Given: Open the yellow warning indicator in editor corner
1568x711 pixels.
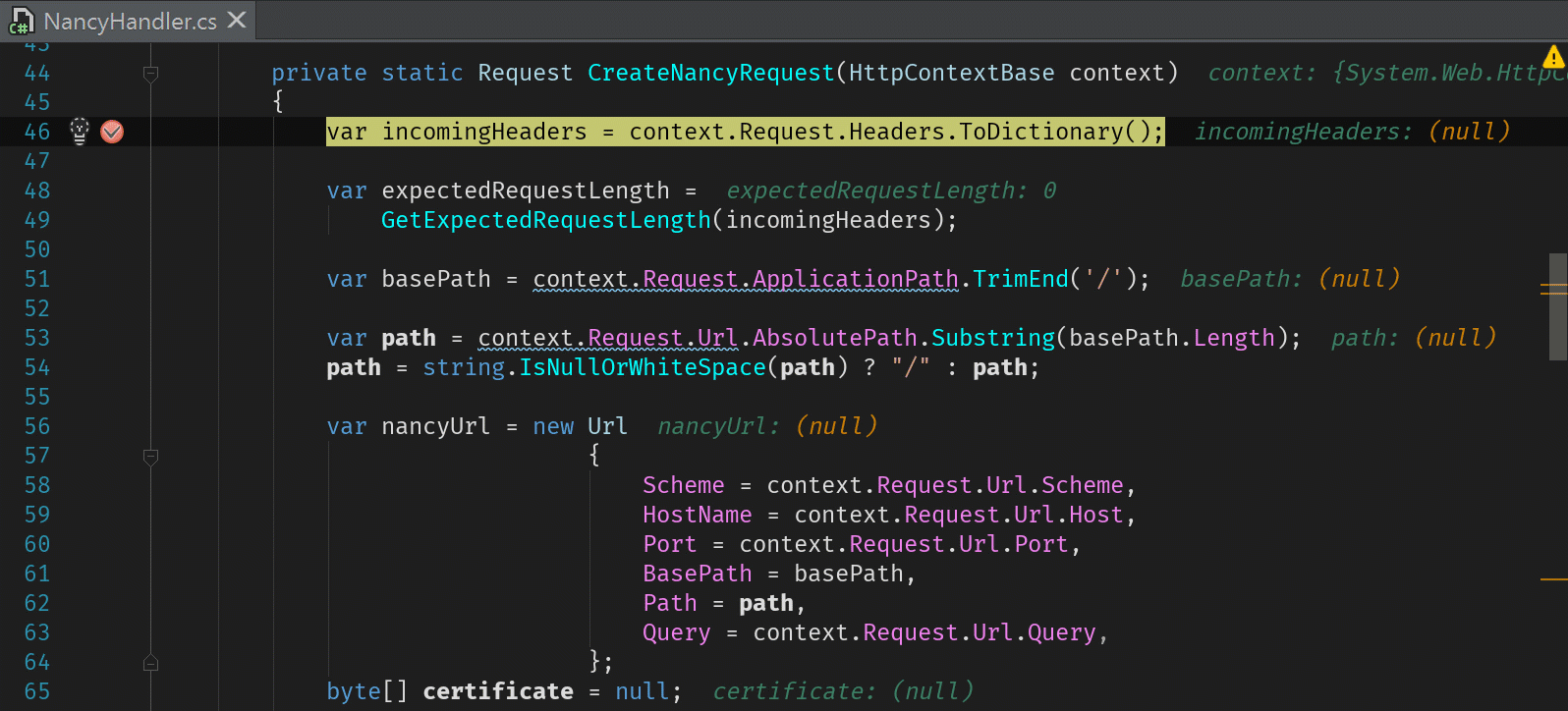Looking at the screenshot, I should [1553, 57].
